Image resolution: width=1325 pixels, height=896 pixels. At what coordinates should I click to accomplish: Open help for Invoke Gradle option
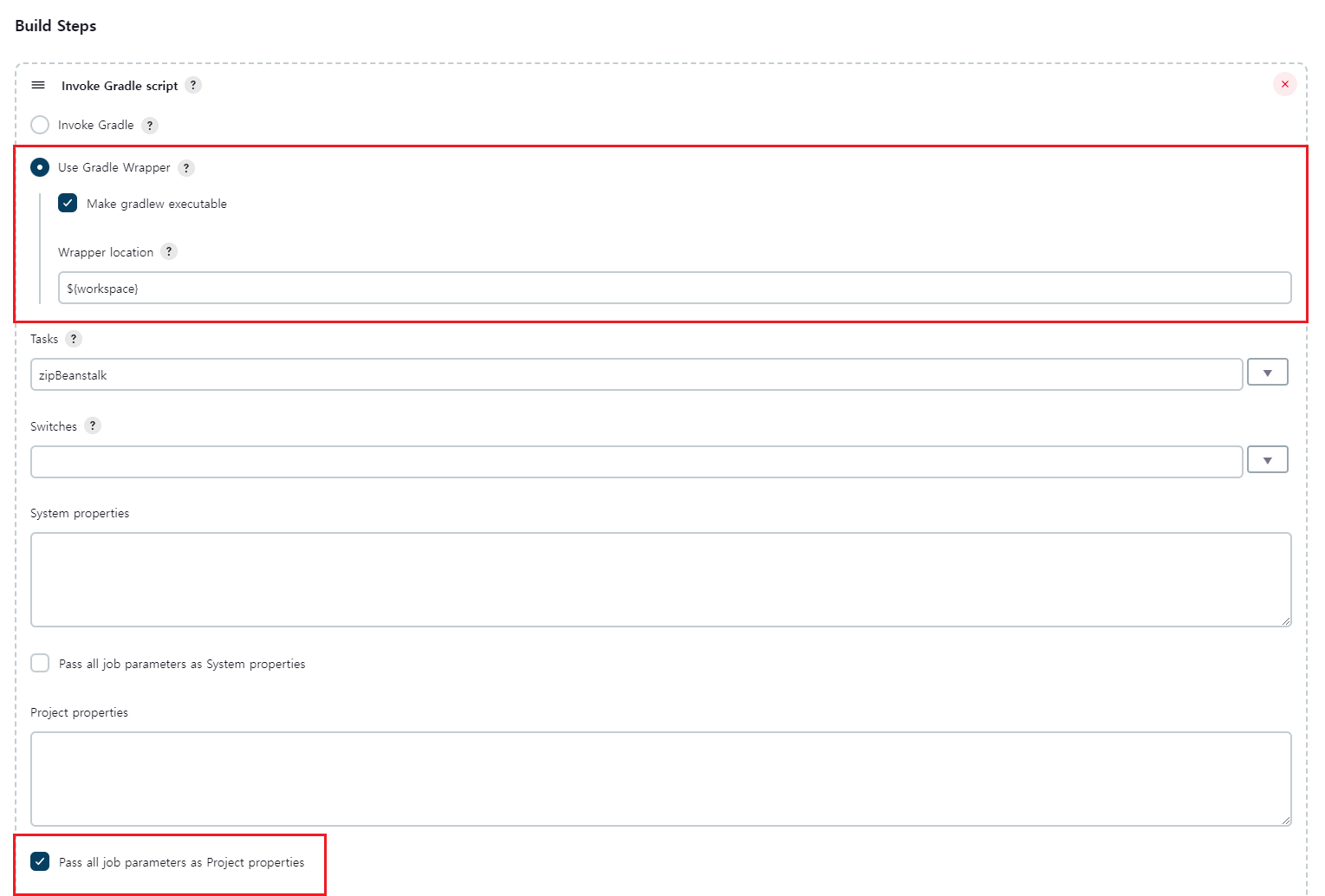point(150,126)
